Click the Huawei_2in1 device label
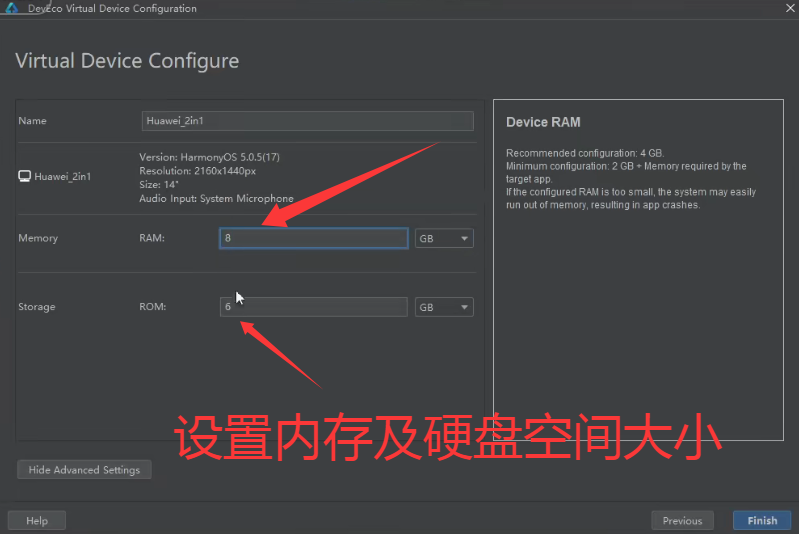This screenshot has width=799, height=534. (x=63, y=176)
